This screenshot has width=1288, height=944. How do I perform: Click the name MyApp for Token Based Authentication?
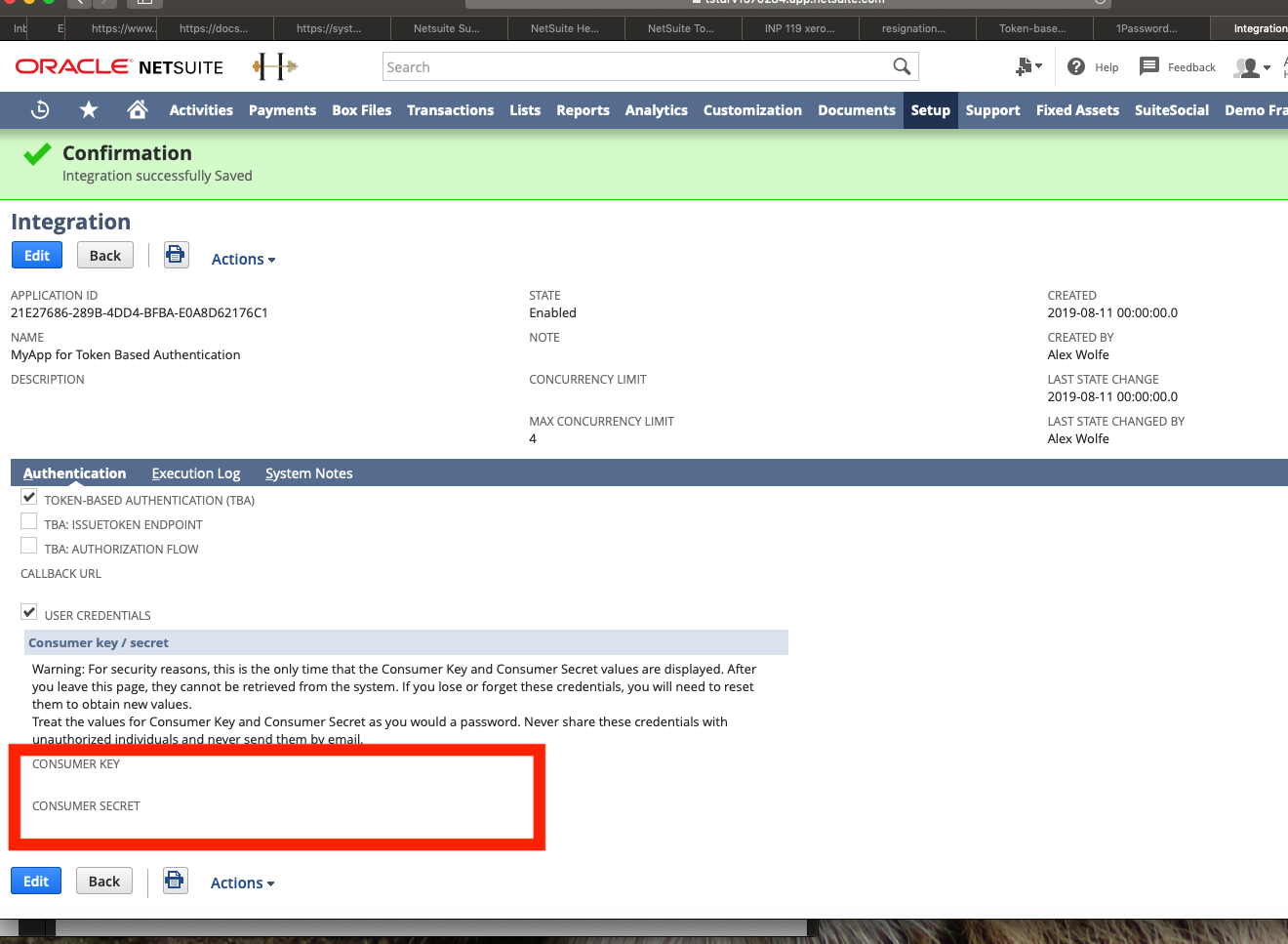[x=125, y=355]
